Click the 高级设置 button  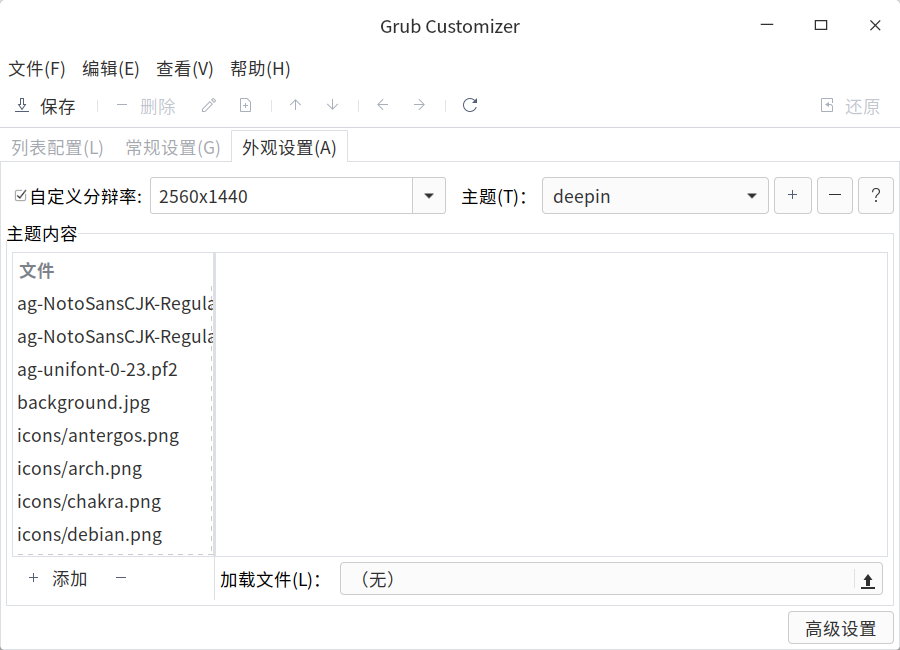coord(839,627)
